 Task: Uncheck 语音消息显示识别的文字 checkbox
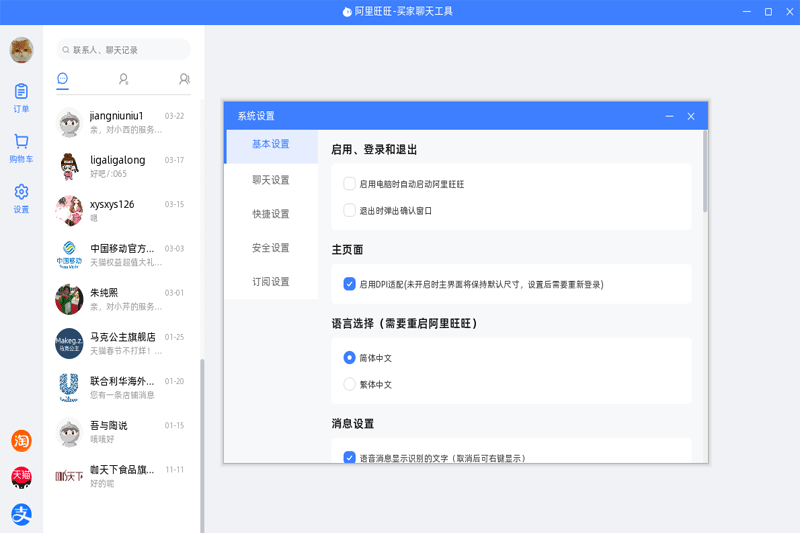(349, 457)
